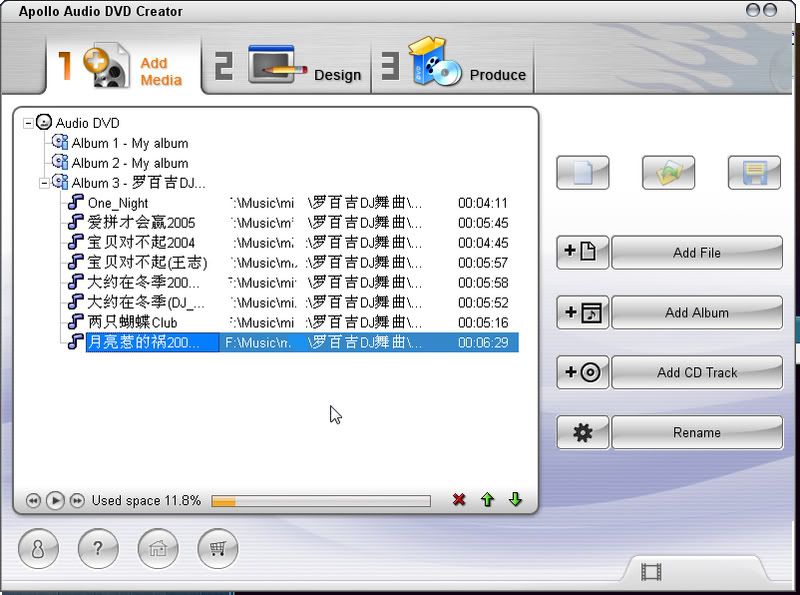Open the Produce step tab
The image size is (800, 595).
[453, 67]
